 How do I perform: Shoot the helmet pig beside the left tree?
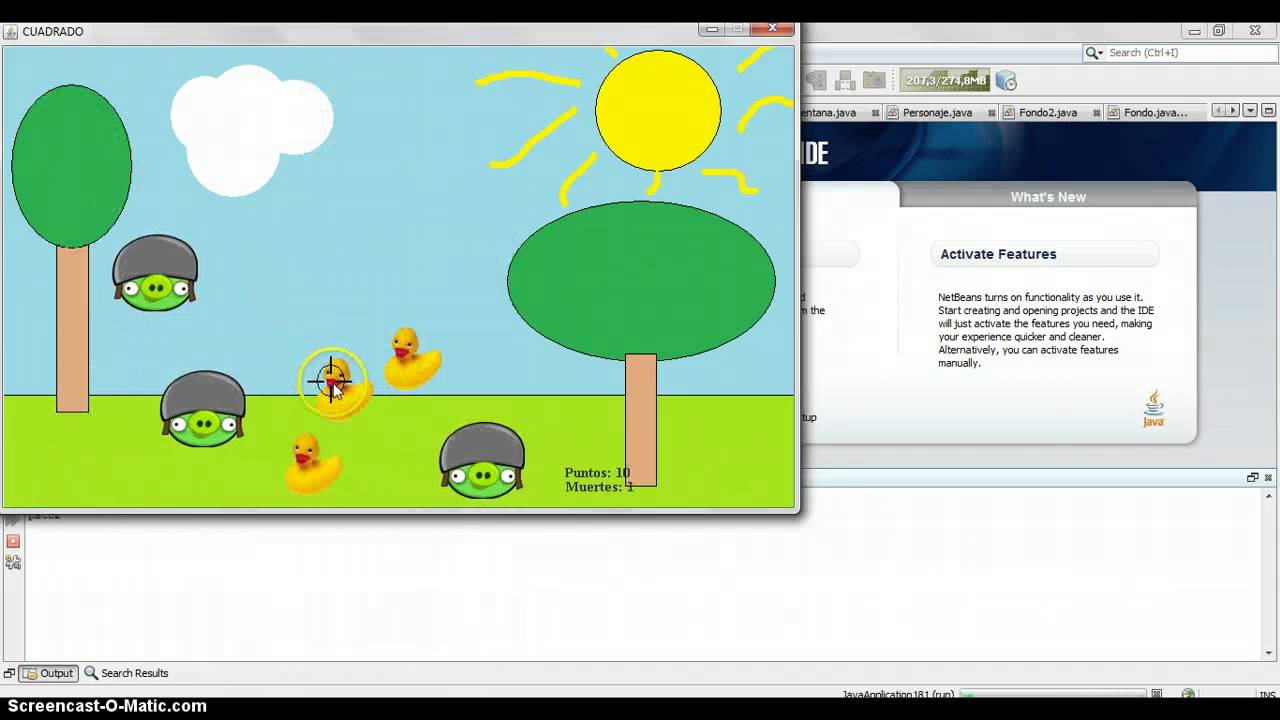coord(155,273)
